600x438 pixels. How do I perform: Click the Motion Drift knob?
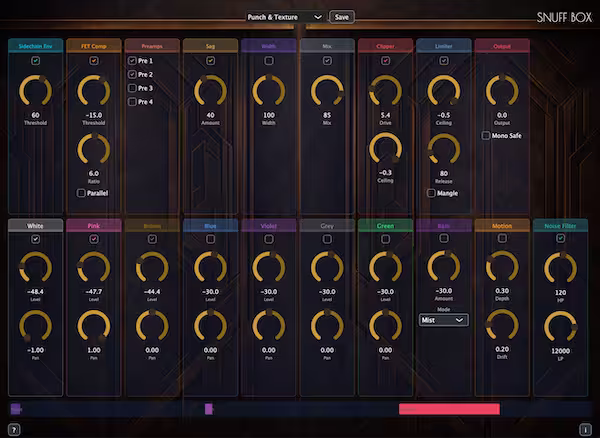(x=501, y=324)
